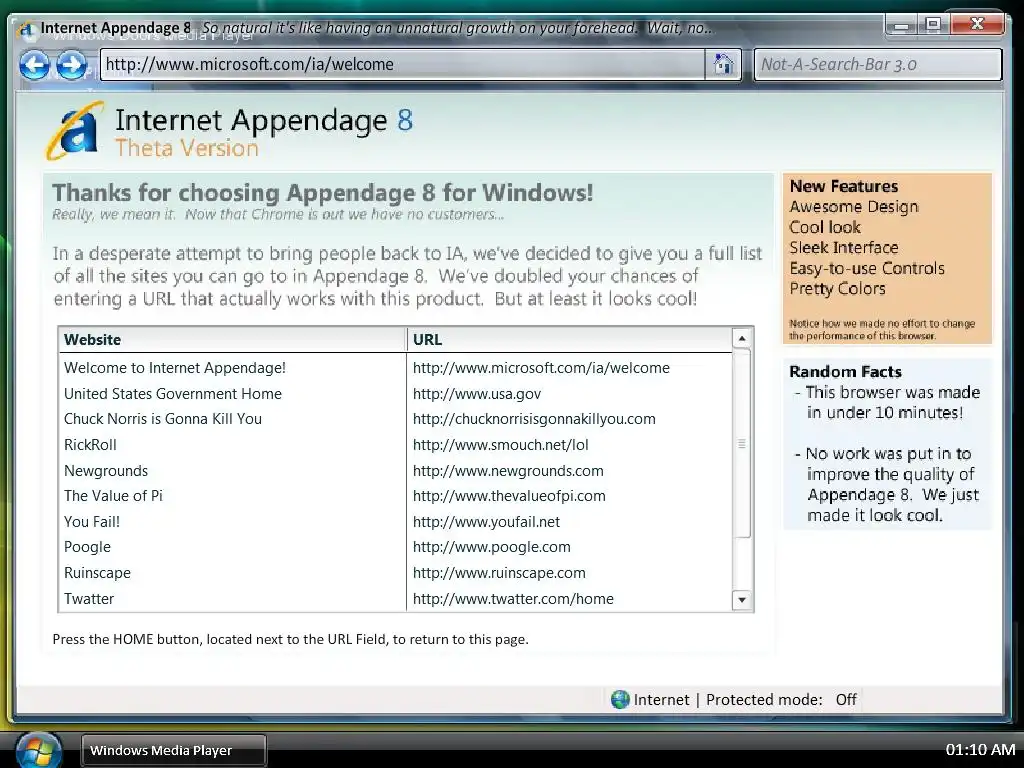Open the Windows Media Player taskbar button

click(174, 750)
